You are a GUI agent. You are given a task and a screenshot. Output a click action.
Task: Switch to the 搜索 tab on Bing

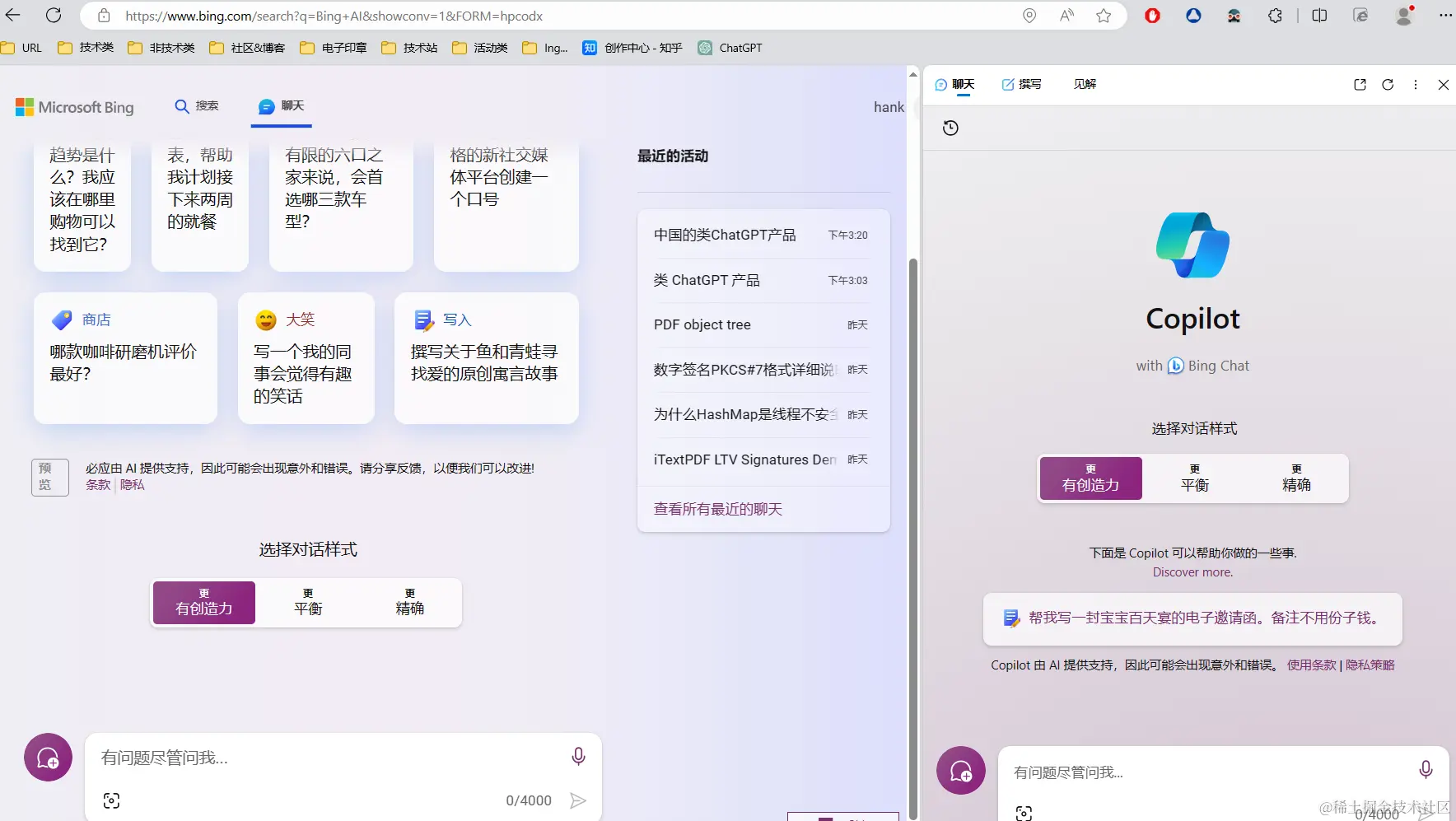pos(197,106)
